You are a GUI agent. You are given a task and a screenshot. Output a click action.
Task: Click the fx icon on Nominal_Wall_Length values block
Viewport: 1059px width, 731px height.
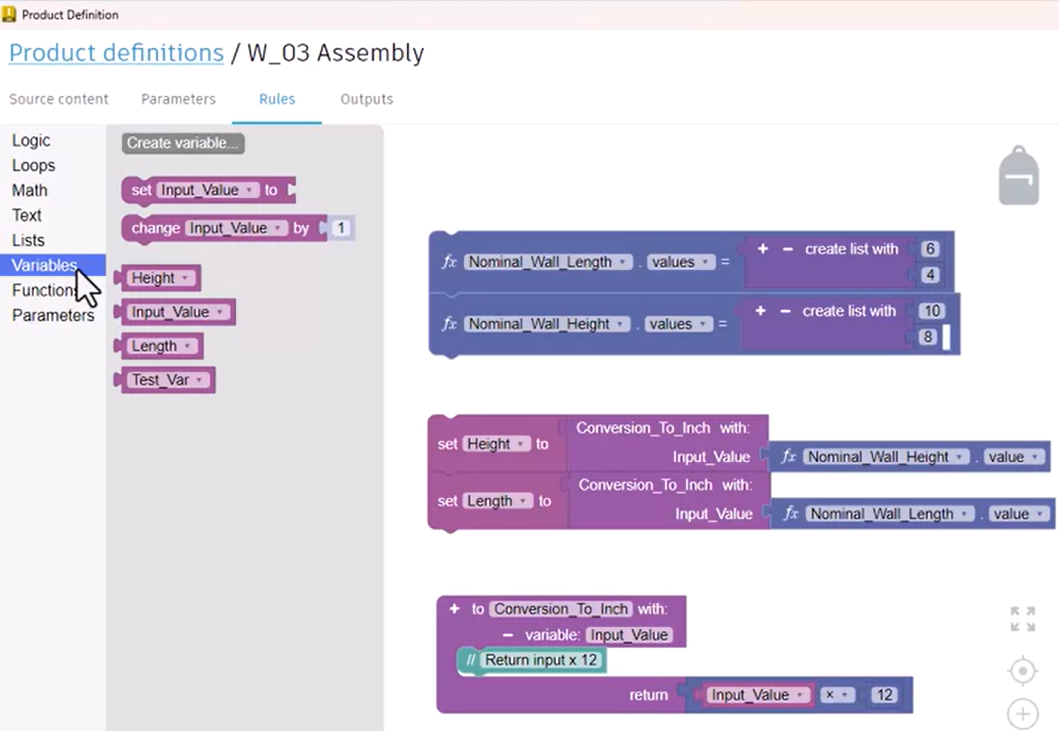[449, 262]
